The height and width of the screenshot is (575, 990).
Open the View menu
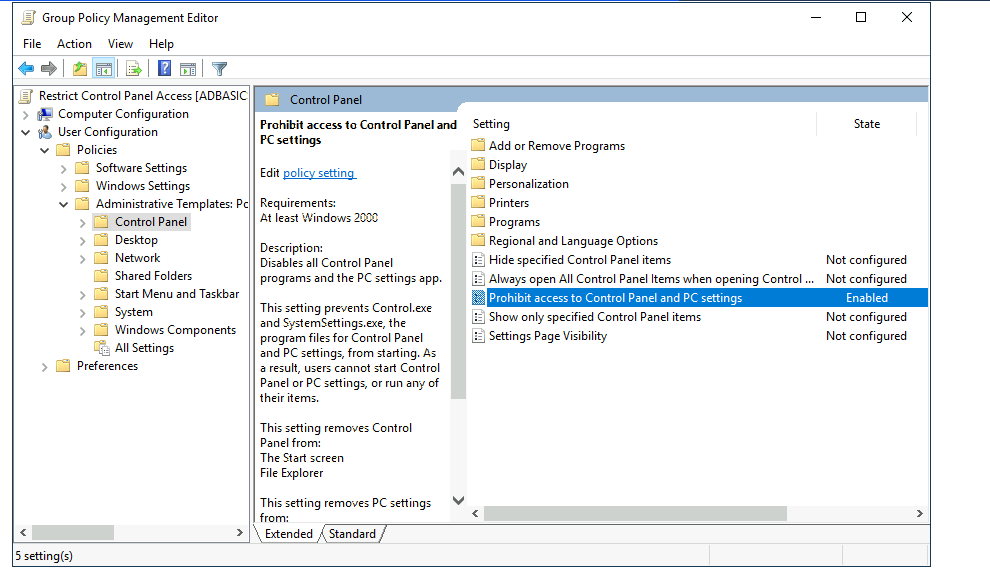coord(120,44)
